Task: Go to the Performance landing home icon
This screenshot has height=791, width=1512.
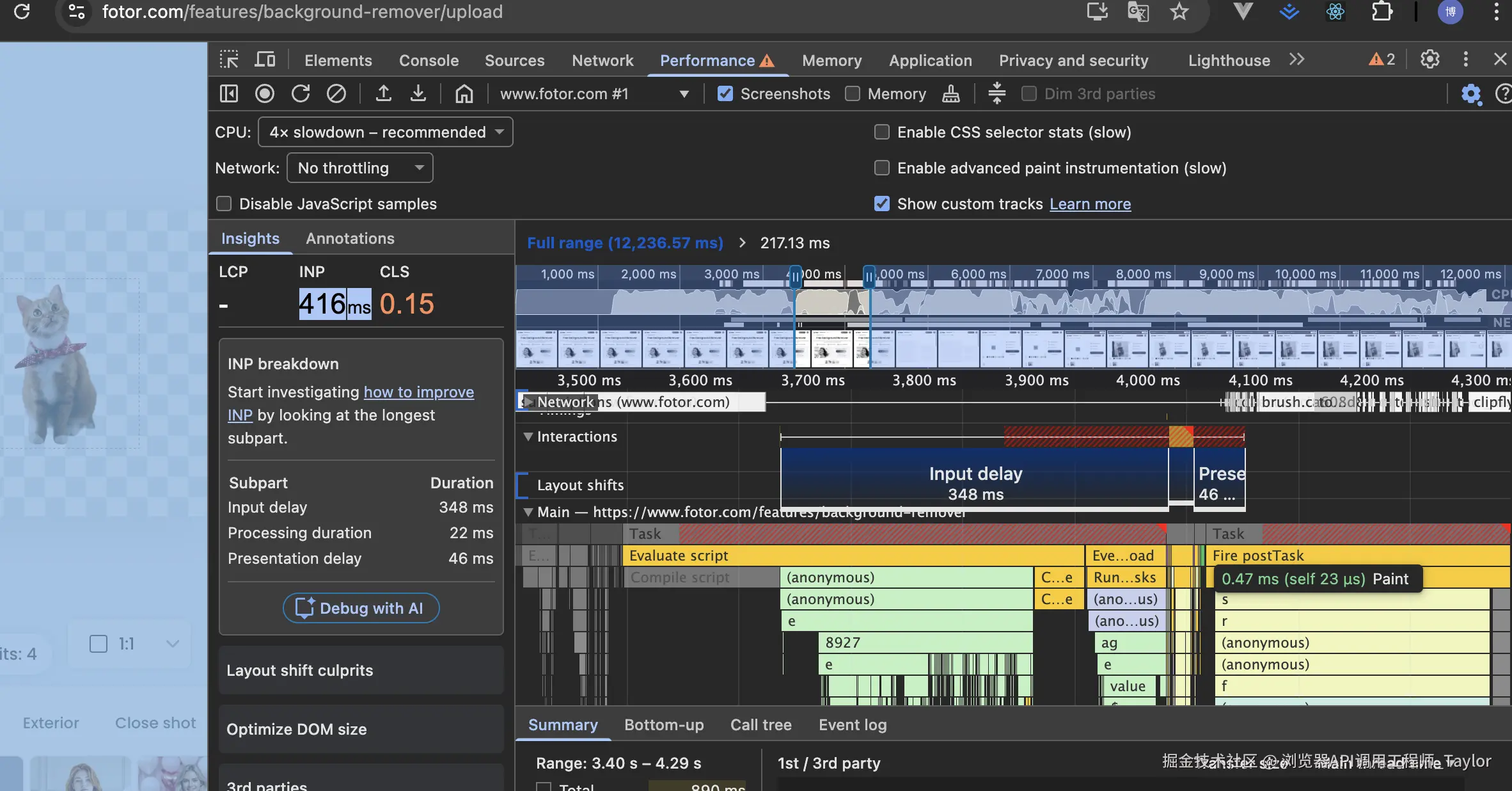Action: point(464,94)
